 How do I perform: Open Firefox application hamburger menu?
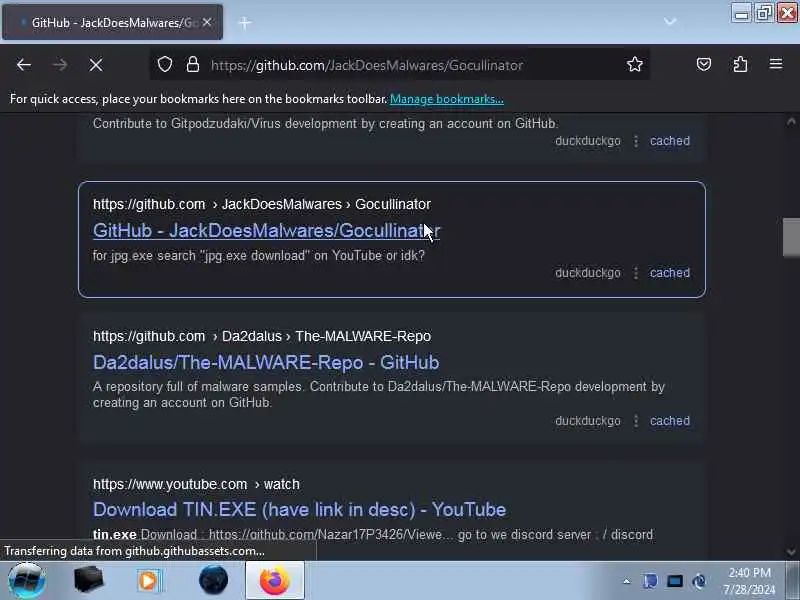(x=776, y=64)
